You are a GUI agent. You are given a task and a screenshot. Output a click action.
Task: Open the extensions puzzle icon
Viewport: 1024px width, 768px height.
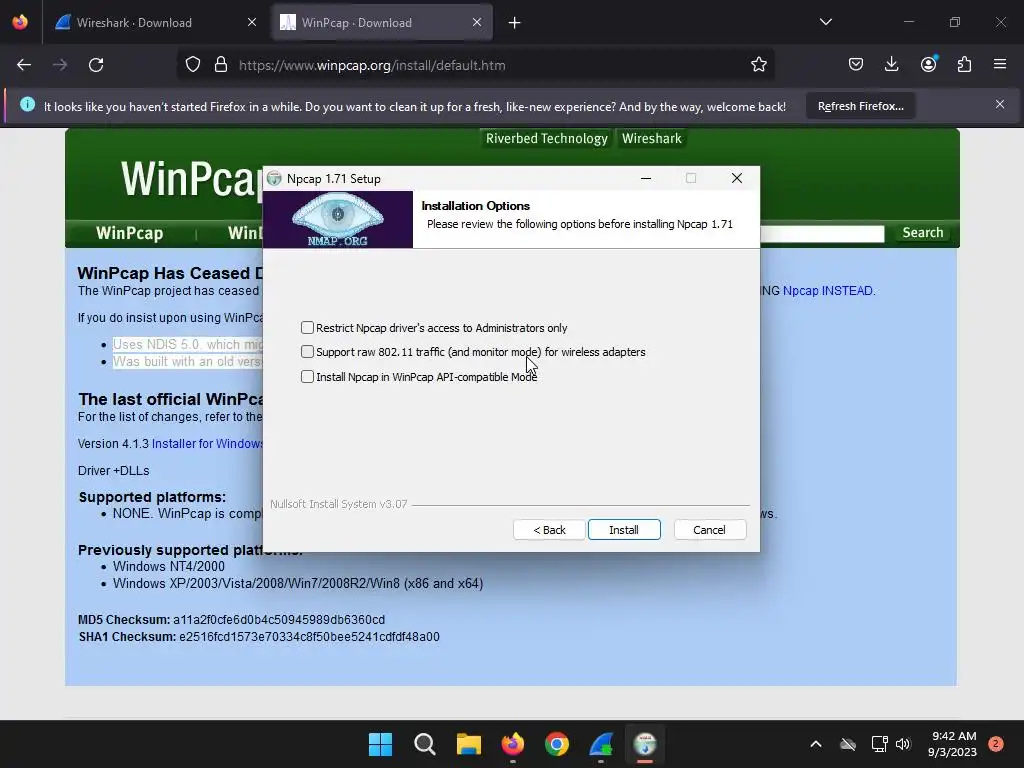tap(964, 64)
